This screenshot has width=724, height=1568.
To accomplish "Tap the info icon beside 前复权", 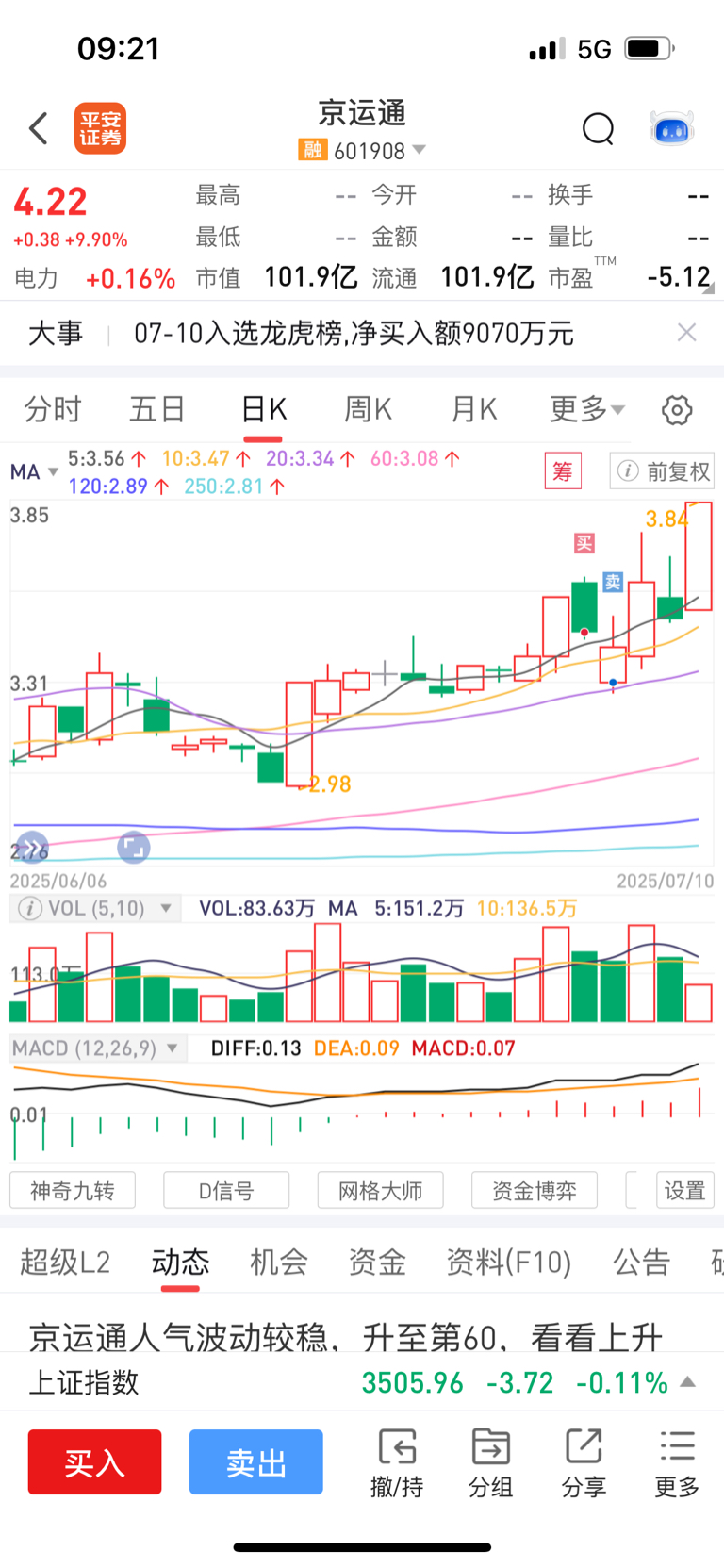I will click(x=628, y=470).
